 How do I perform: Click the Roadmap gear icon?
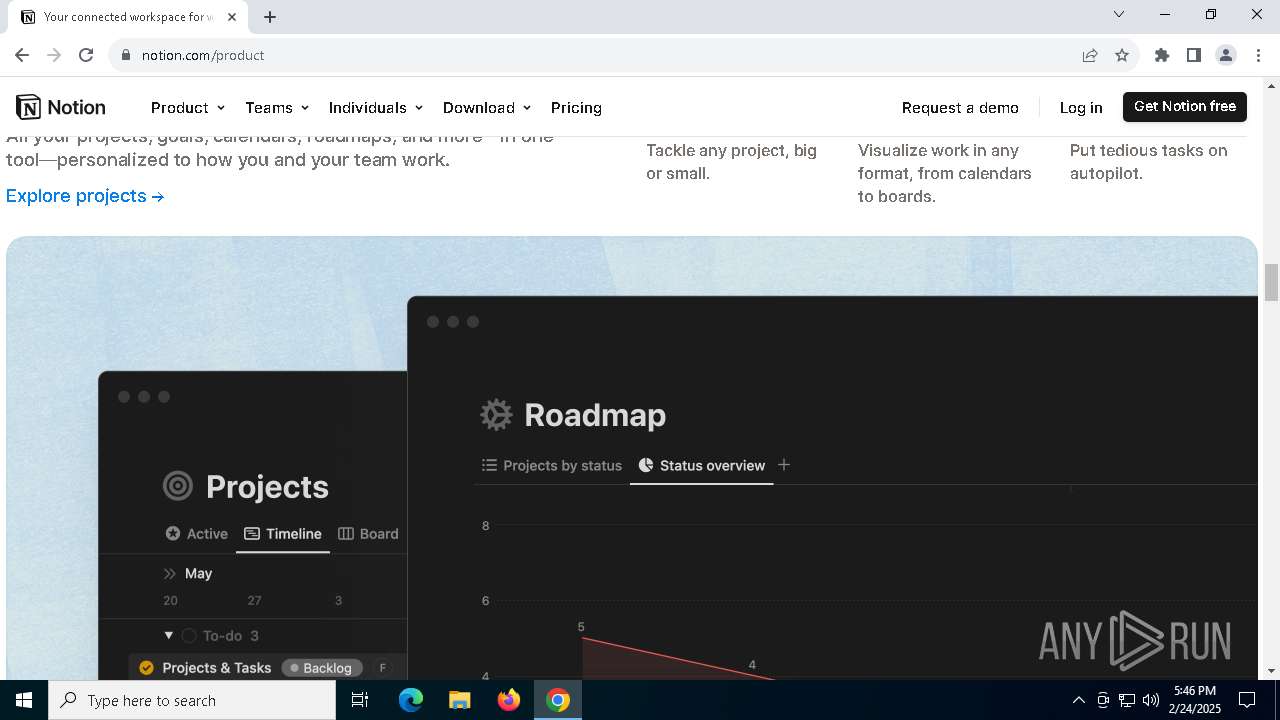point(496,414)
